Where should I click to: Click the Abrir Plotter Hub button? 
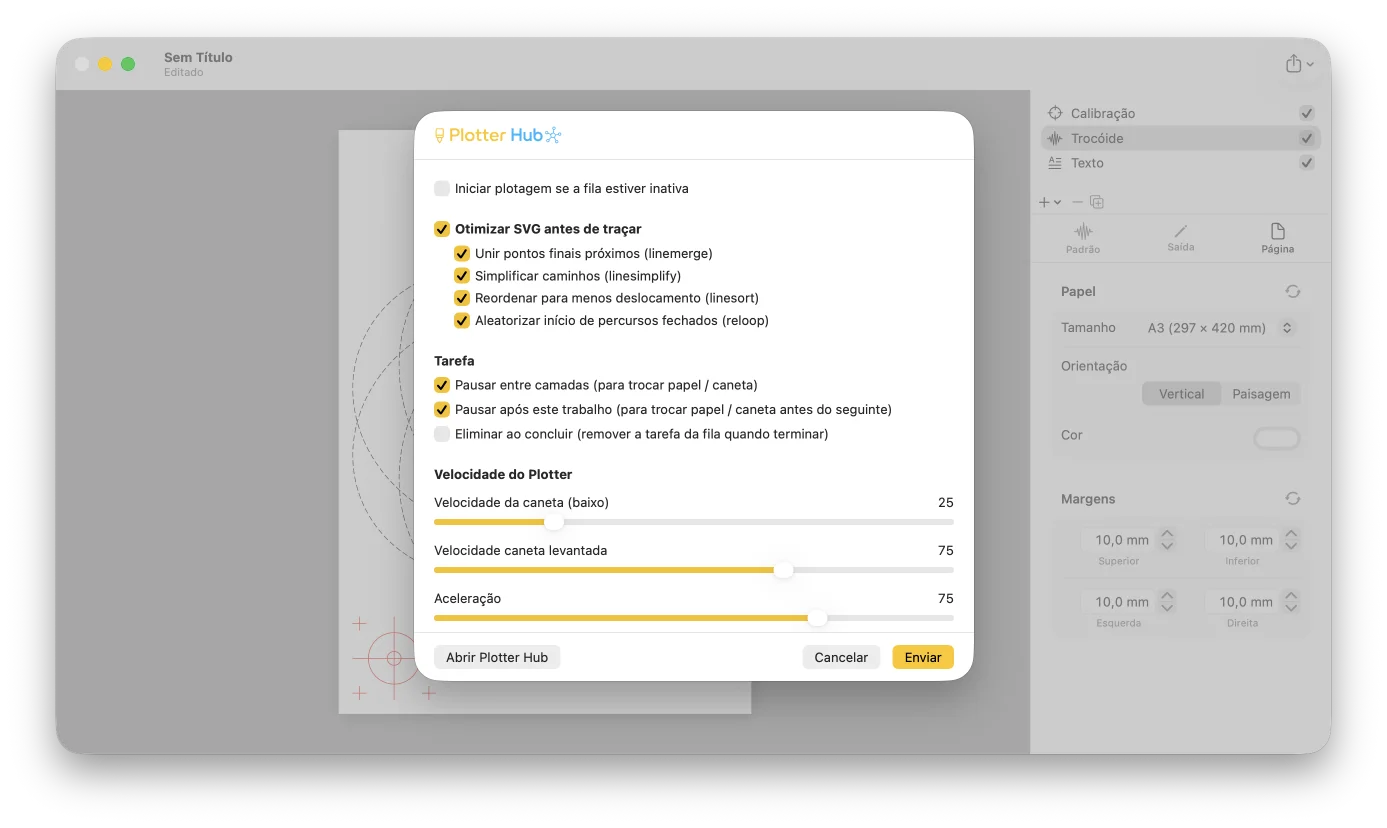[x=497, y=657]
